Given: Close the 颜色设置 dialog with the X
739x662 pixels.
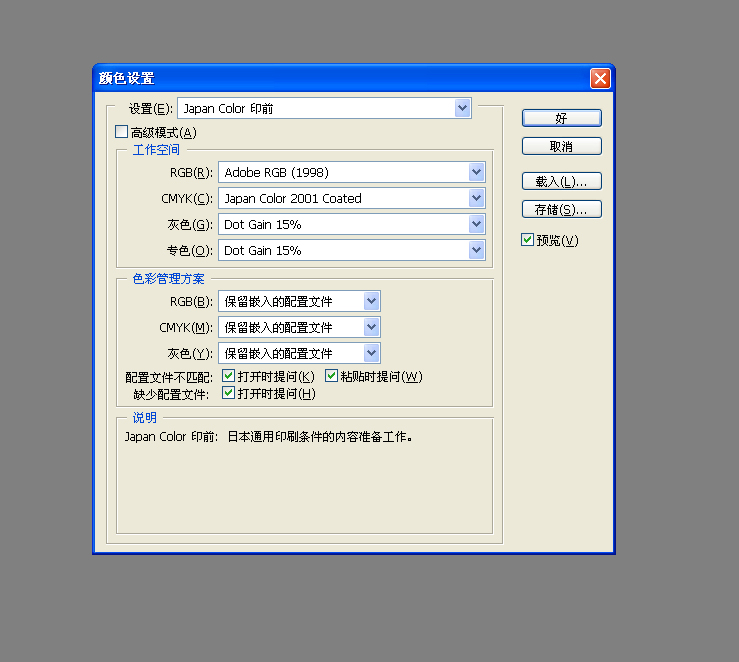Looking at the screenshot, I should [599, 79].
